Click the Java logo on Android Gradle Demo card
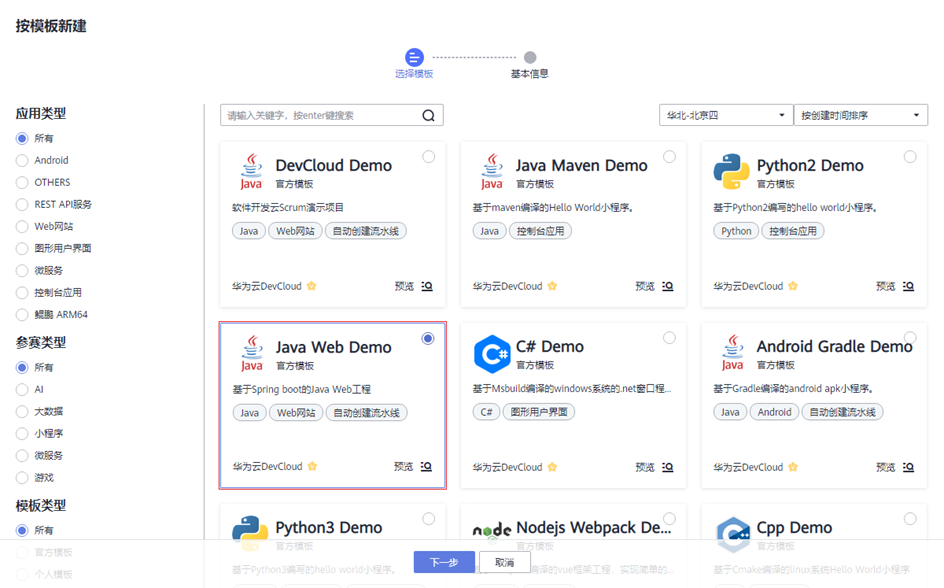The height and width of the screenshot is (588, 944). pos(733,353)
